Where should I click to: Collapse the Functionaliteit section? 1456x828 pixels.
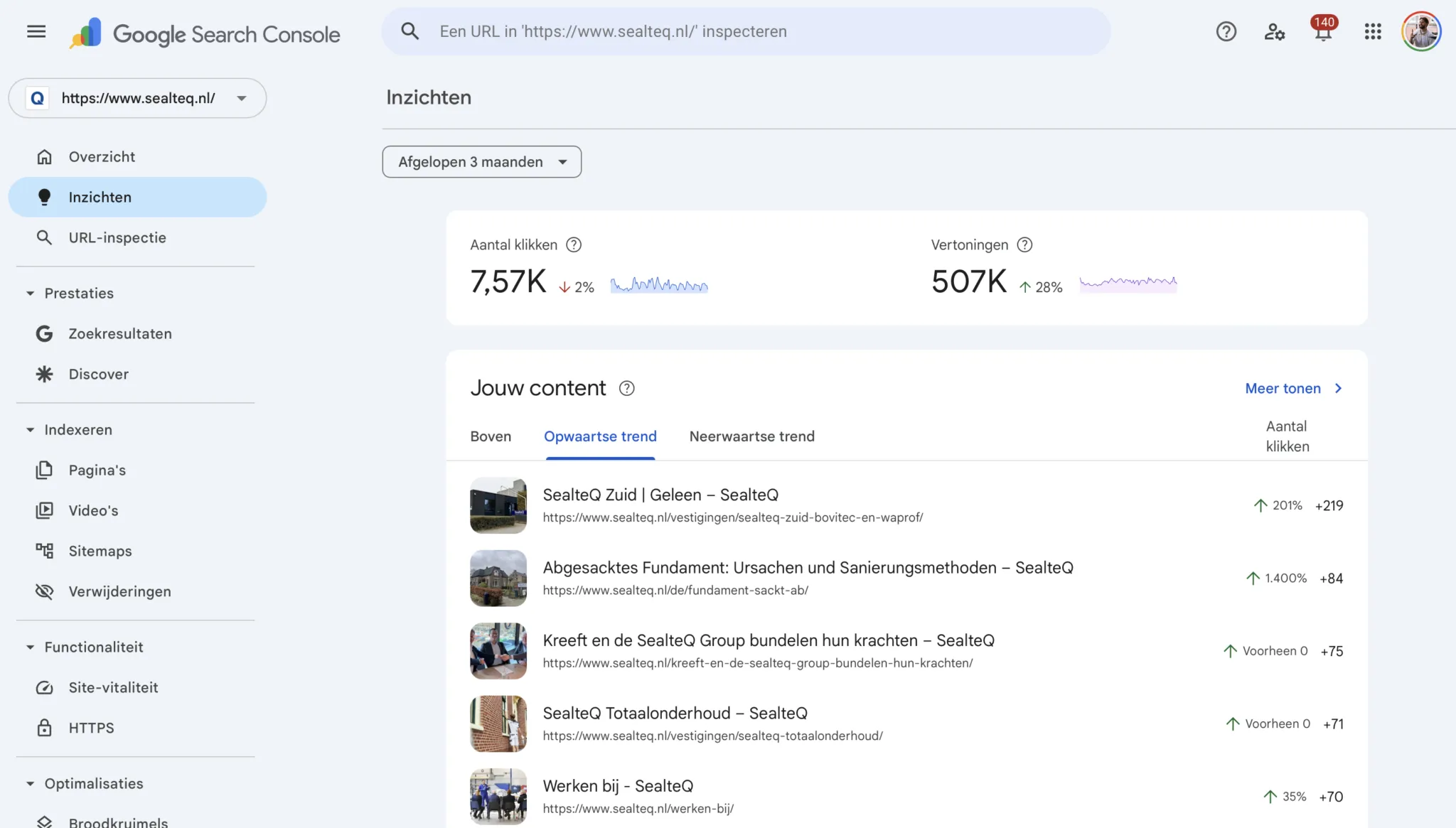tap(30, 647)
